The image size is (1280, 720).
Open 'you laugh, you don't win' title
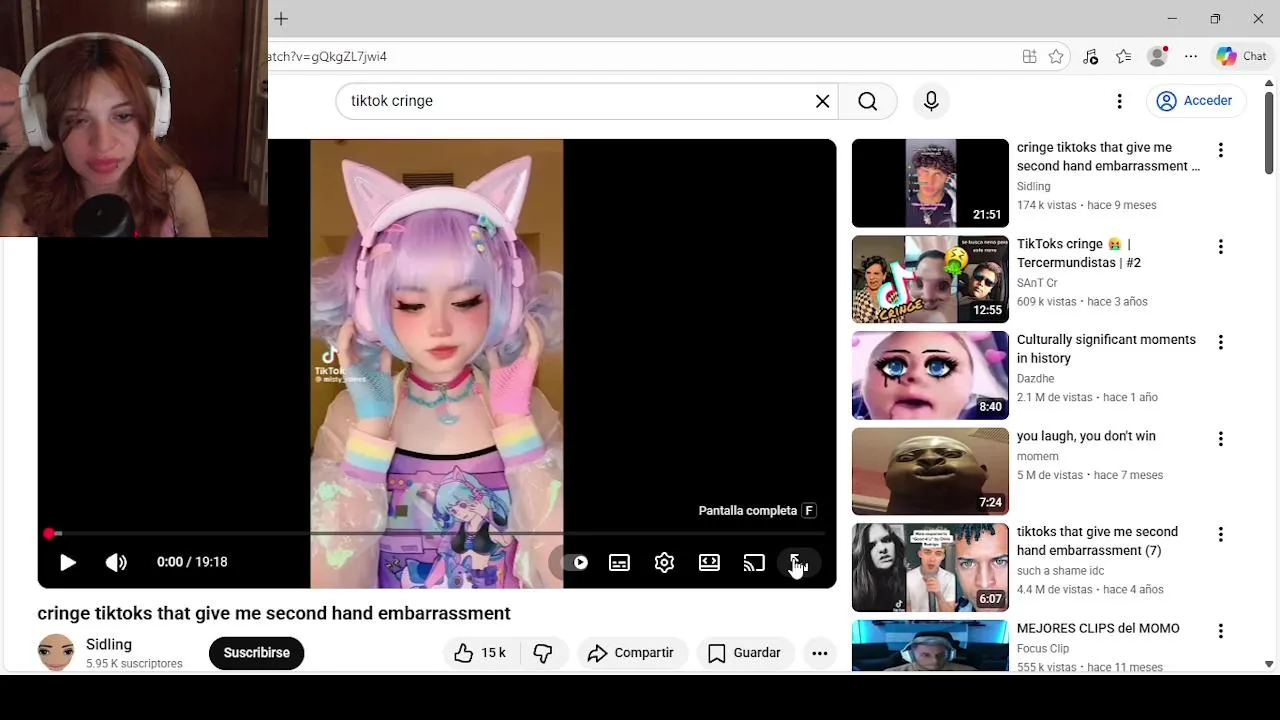(1086, 436)
